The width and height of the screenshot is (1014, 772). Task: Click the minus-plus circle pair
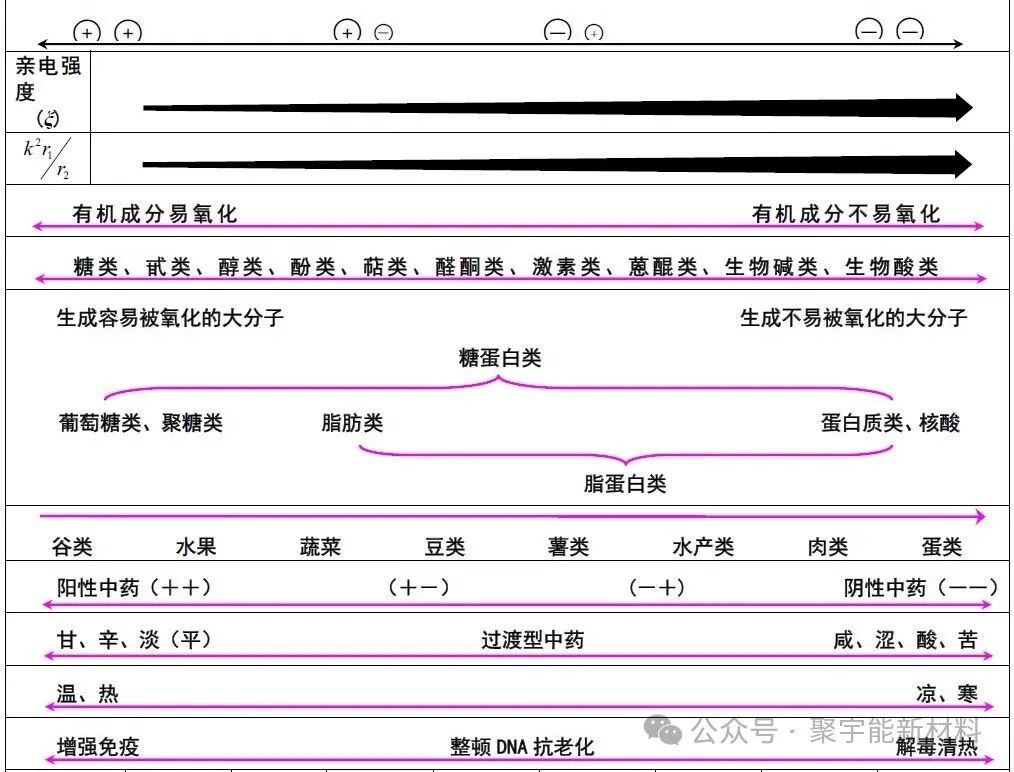(x=573, y=31)
